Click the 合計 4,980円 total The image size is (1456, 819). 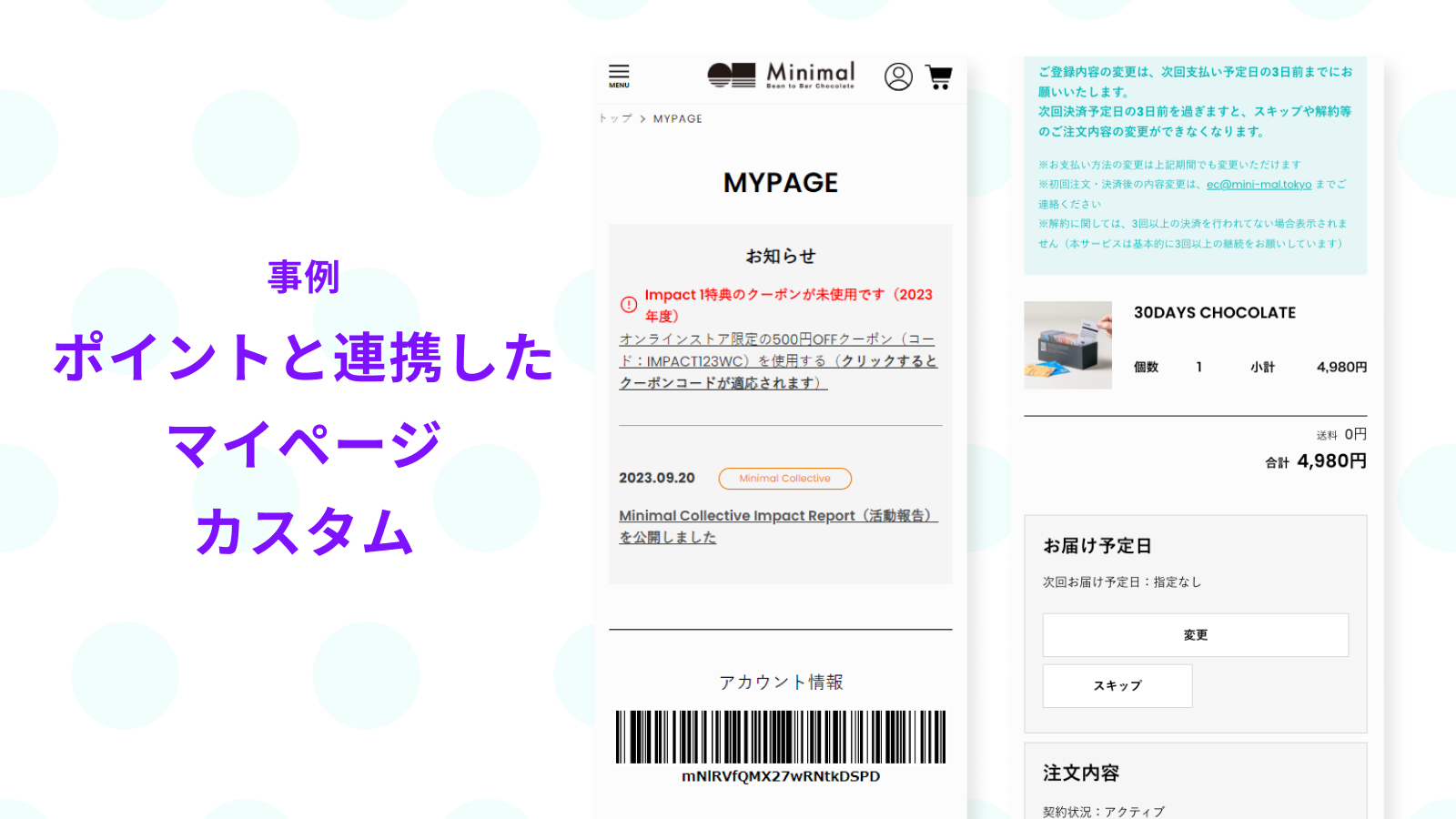coord(1316,461)
